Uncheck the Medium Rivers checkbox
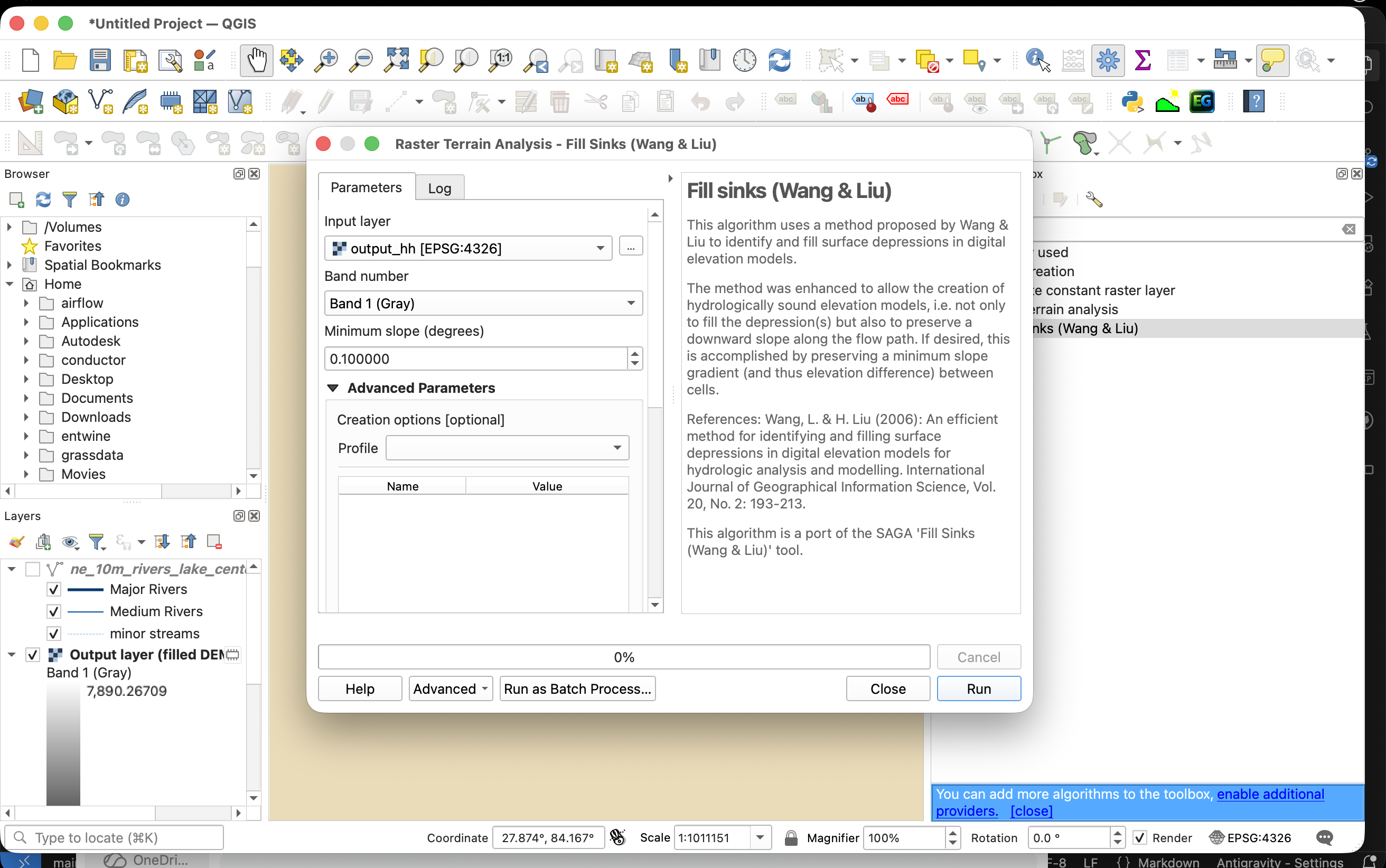This screenshot has height=868, width=1386. point(53,611)
